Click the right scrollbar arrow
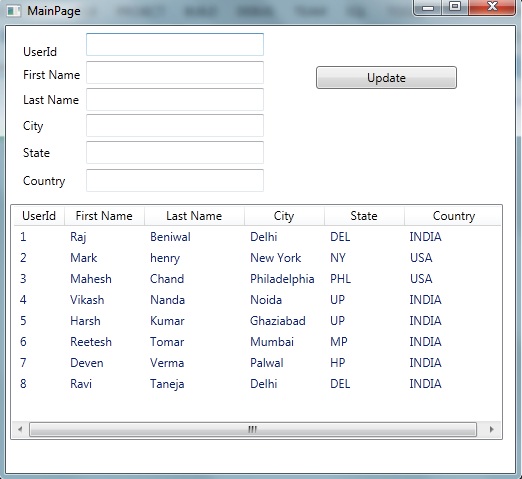Viewport: 522px width, 479px height. tap(491, 429)
